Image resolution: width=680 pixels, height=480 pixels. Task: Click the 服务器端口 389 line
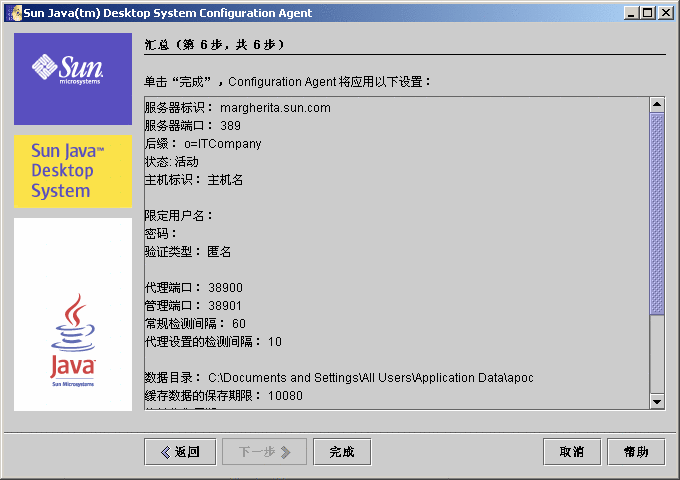(x=193, y=126)
